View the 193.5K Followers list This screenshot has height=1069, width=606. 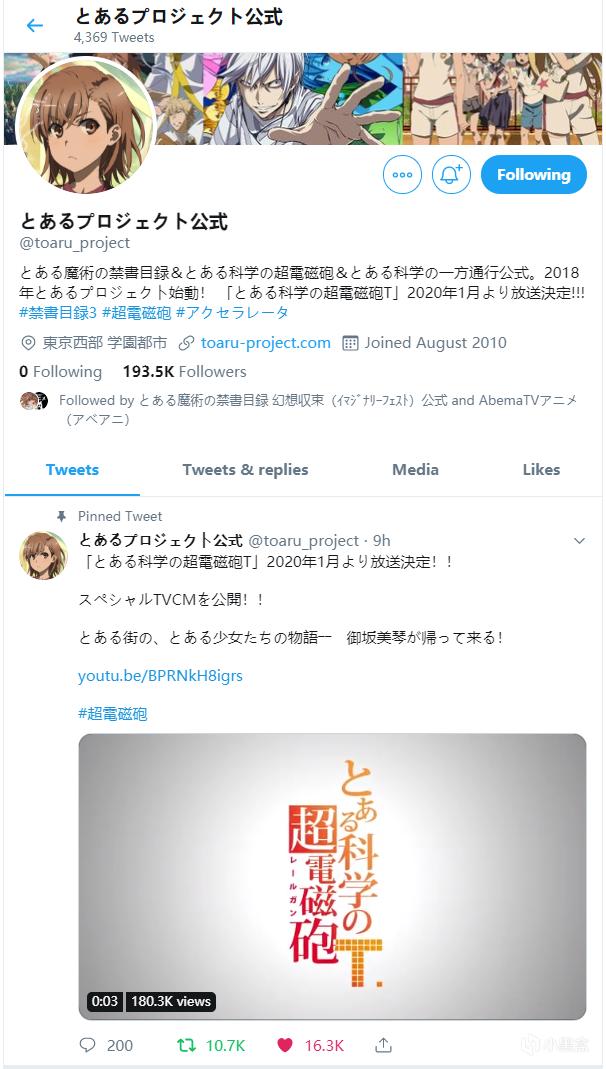tap(185, 372)
